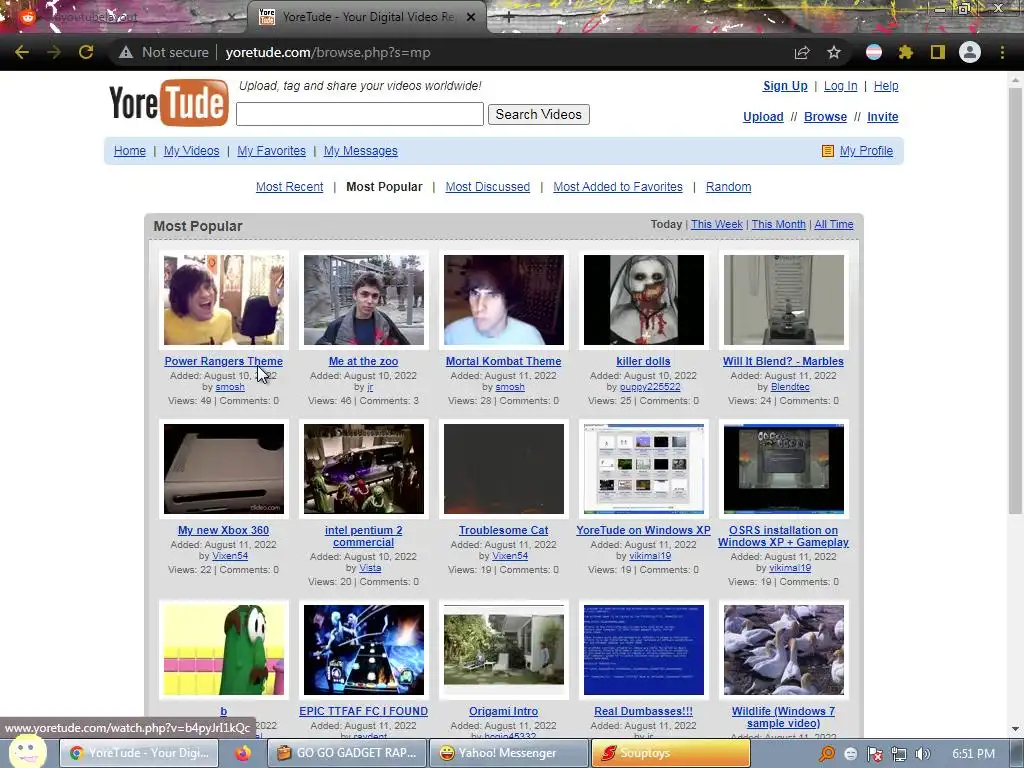Open the killer dolls thumbnail

(643, 300)
